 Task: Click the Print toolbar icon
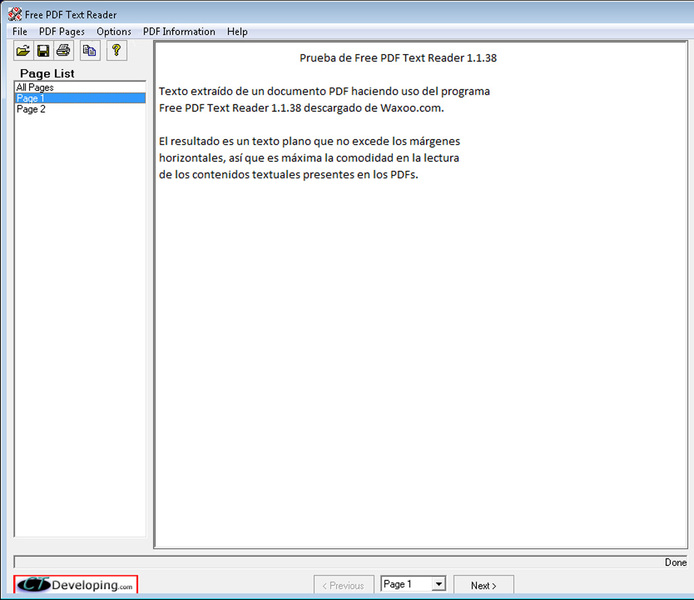63,50
